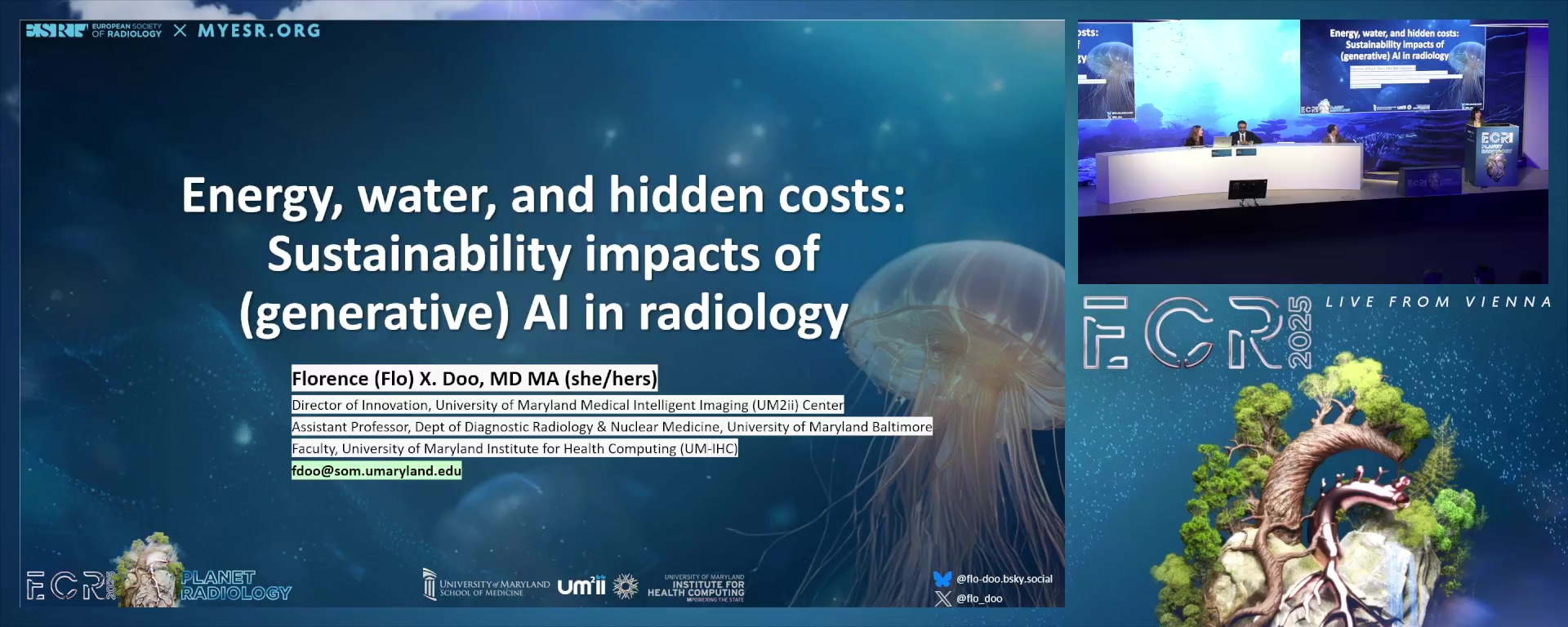Click the Institute for Health Computing logo
The width and height of the screenshot is (1568, 627).
(696, 587)
